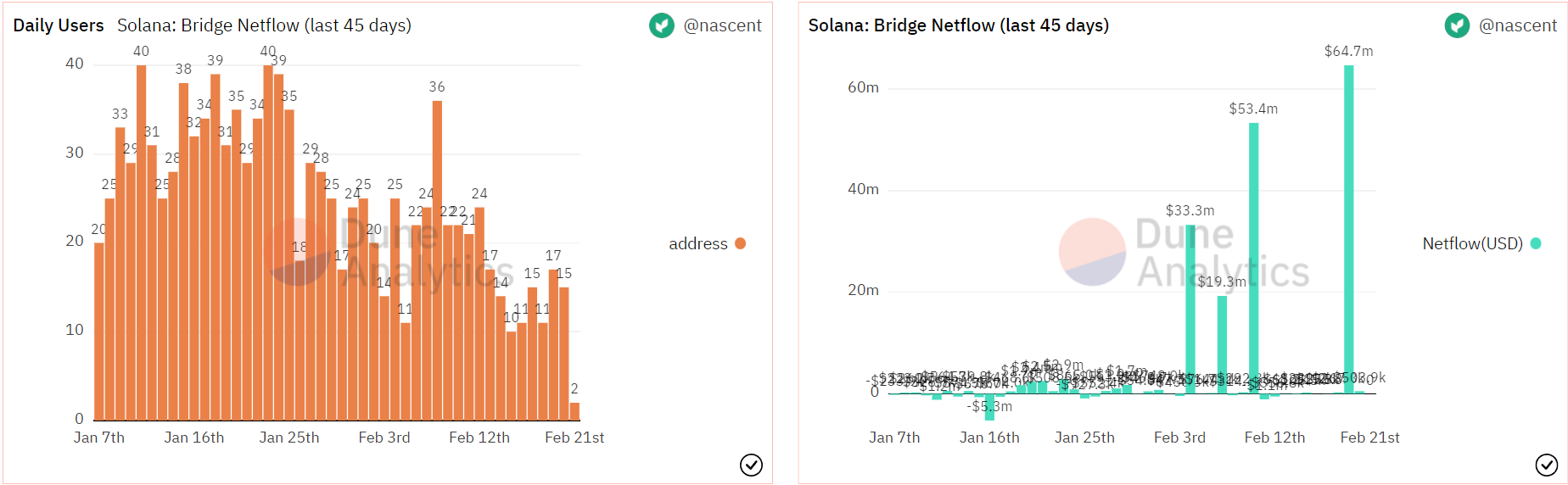
Task: Select the last daily users bar labeled 2
Action: pyautogui.click(x=574, y=411)
